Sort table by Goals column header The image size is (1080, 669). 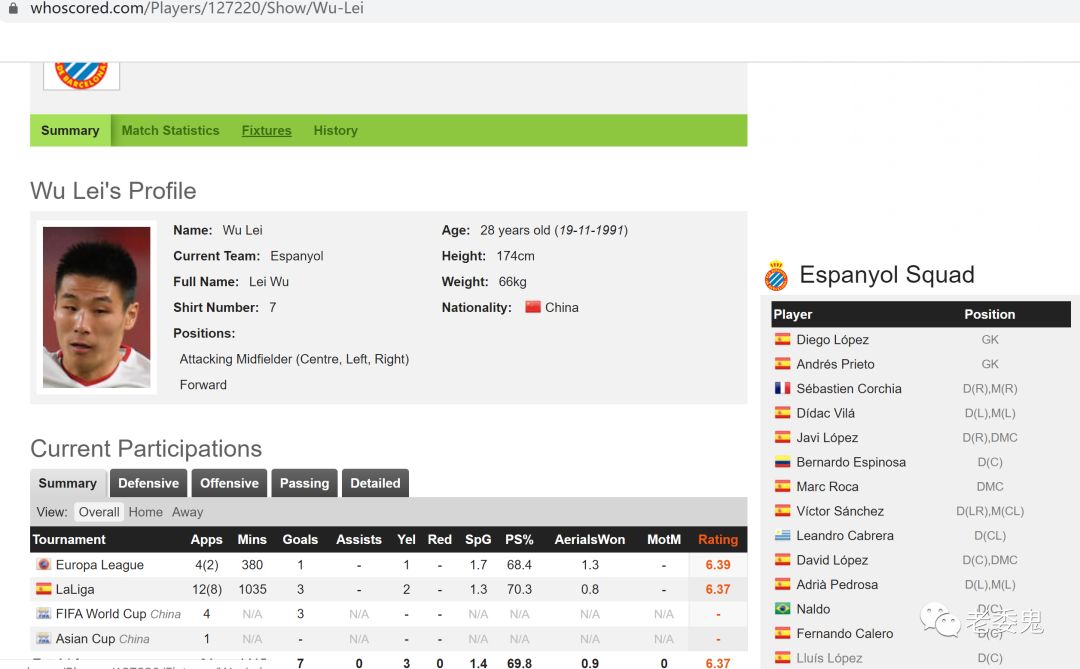[x=300, y=539]
